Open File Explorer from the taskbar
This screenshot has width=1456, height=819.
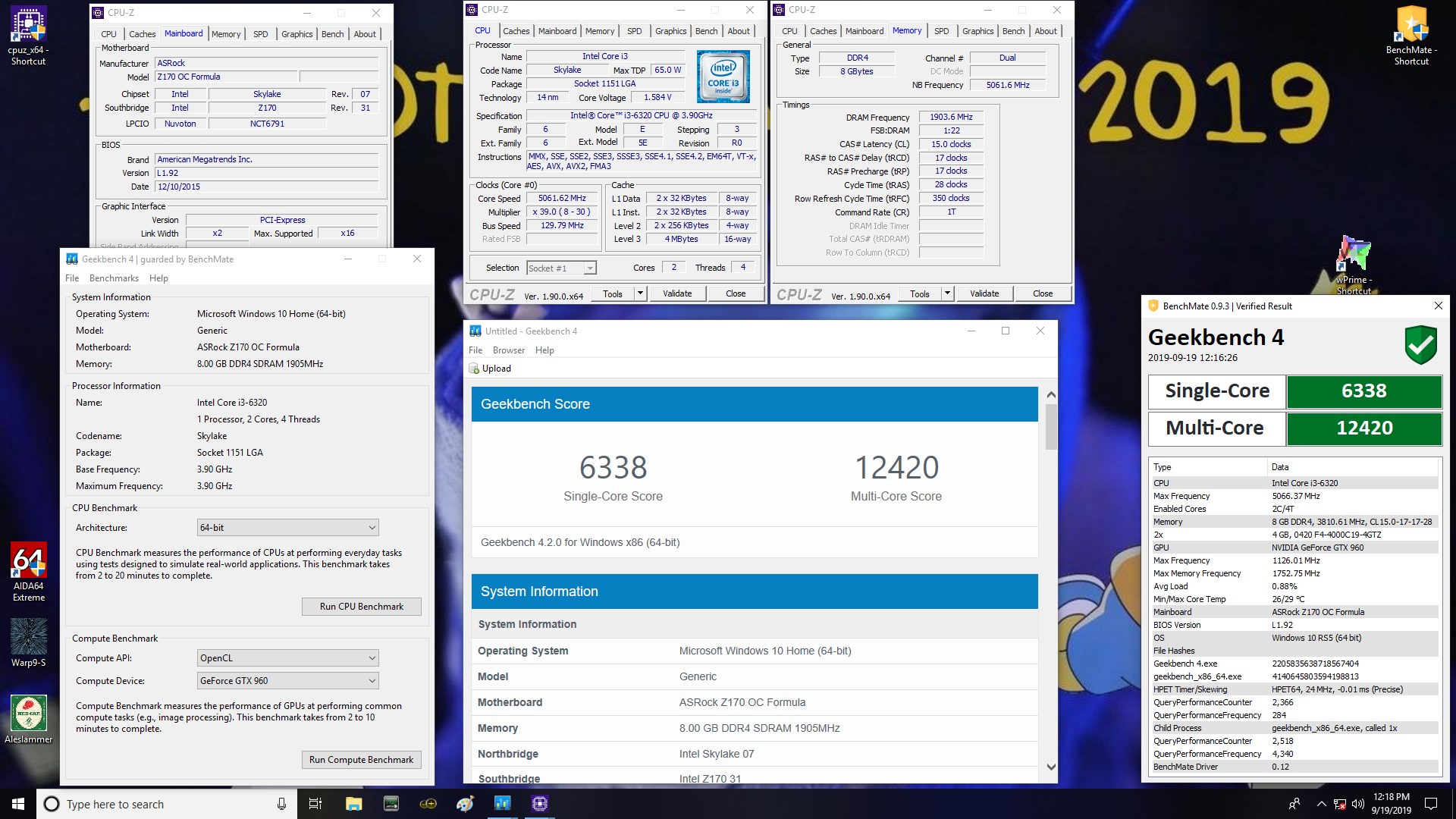pos(353,804)
